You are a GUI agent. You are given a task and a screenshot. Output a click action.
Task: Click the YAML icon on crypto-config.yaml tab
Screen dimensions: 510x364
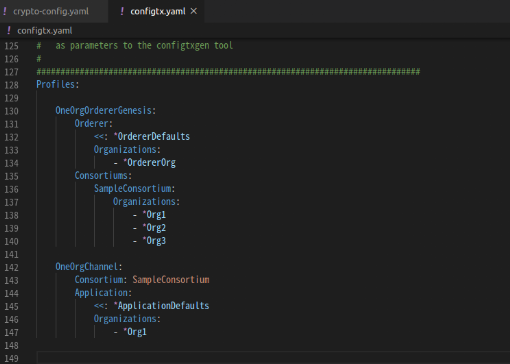(x=5, y=11)
